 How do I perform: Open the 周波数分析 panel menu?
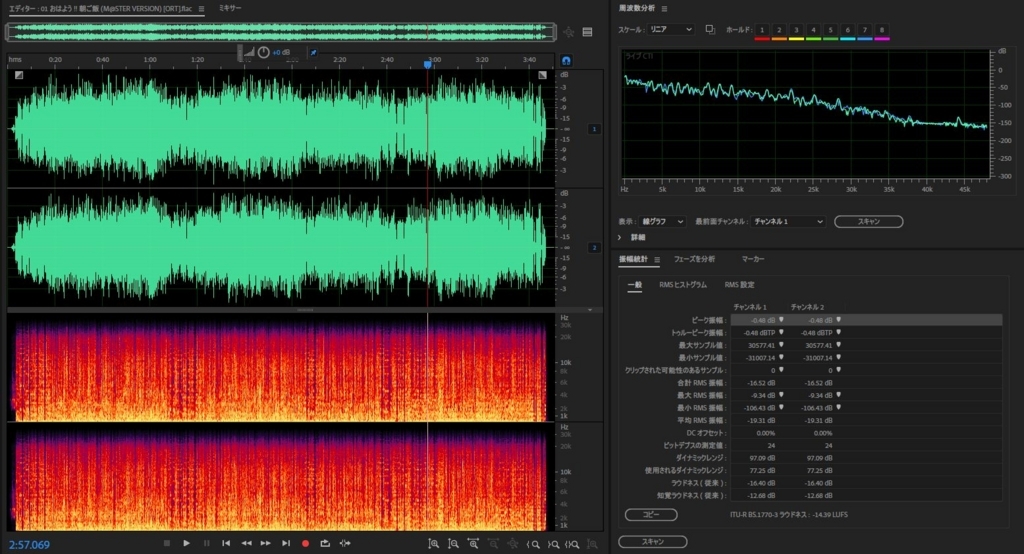[x=664, y=8]
